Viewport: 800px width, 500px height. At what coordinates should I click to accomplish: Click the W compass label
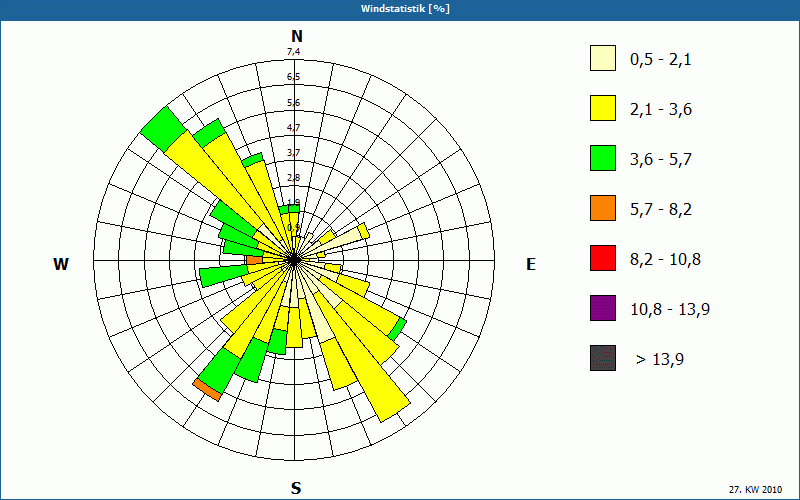pyautogui.click(x=61, y=264)
